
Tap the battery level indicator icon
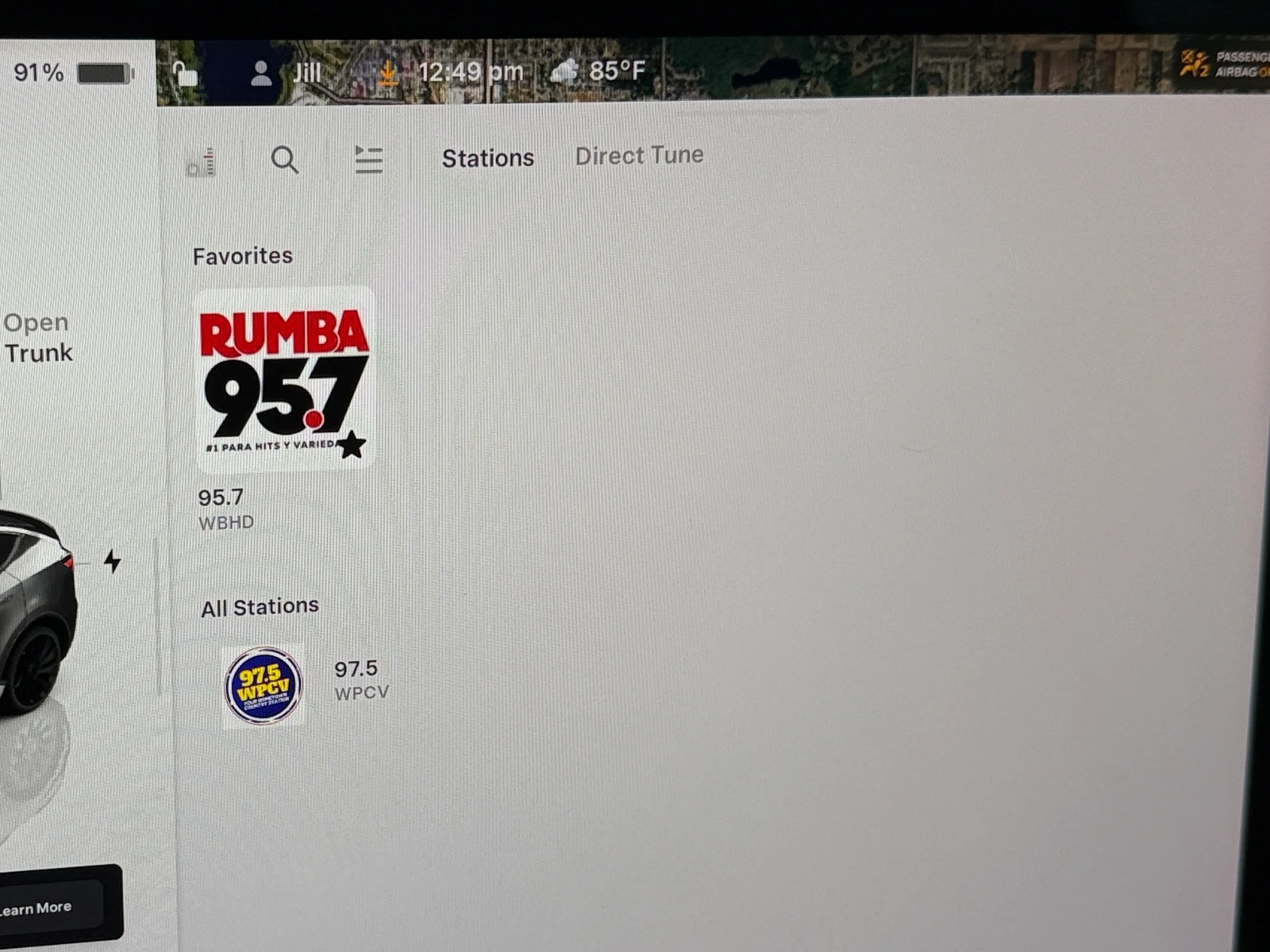(106, 74)
